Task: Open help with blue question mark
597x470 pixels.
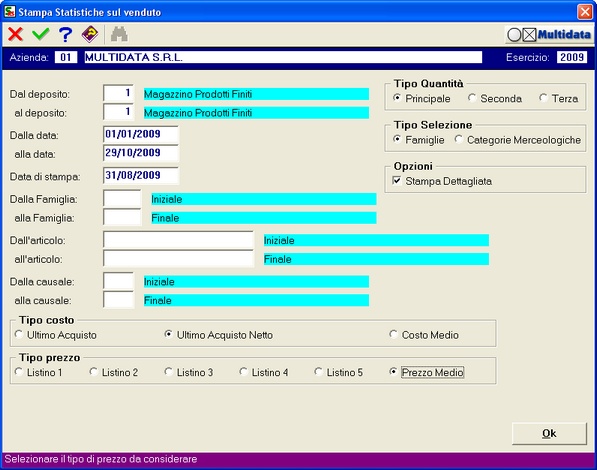Action: (x=65, y=34)
